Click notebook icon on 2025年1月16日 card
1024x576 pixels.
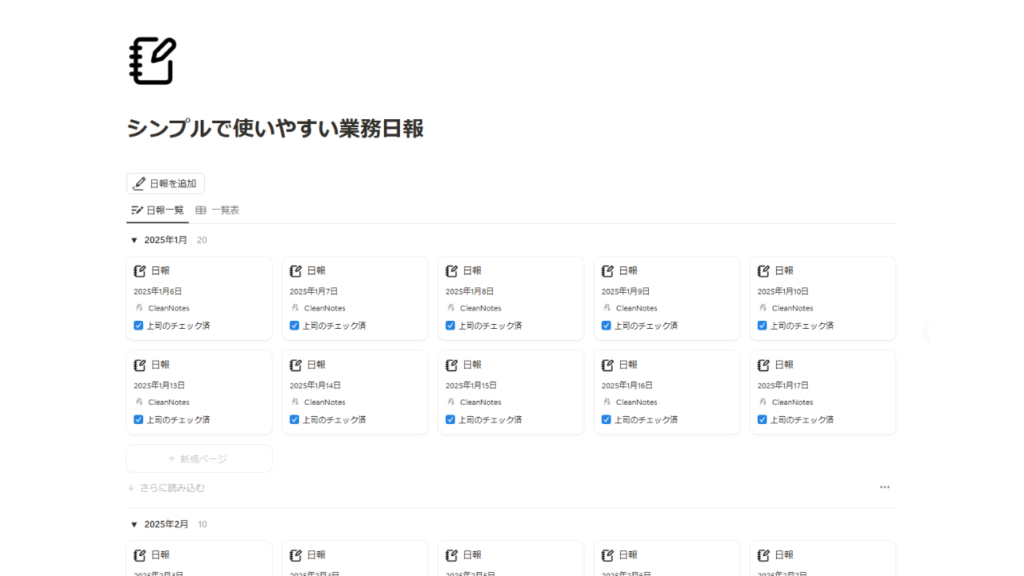(x=608, y=365)
